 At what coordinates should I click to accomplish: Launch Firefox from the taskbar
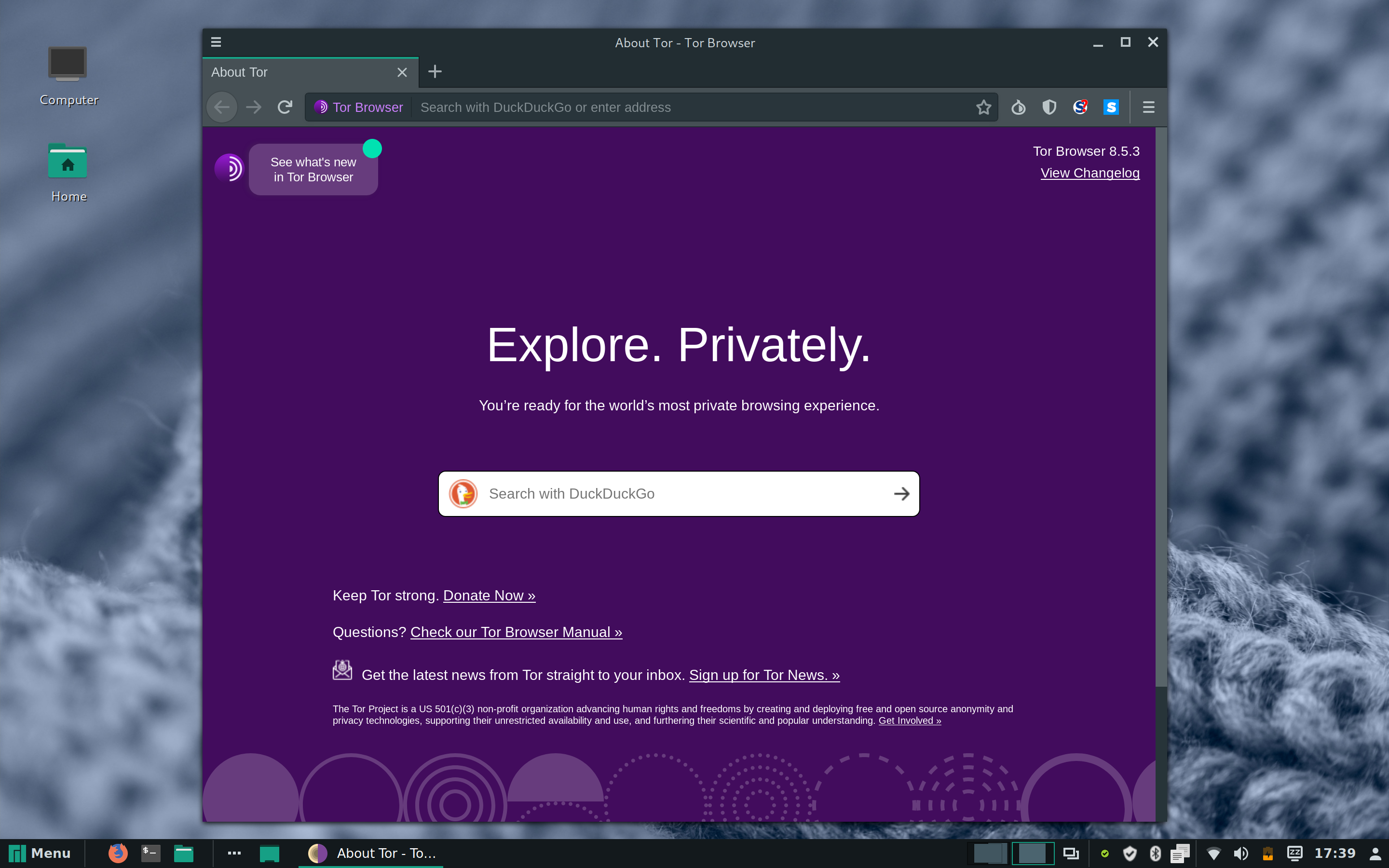118,853
